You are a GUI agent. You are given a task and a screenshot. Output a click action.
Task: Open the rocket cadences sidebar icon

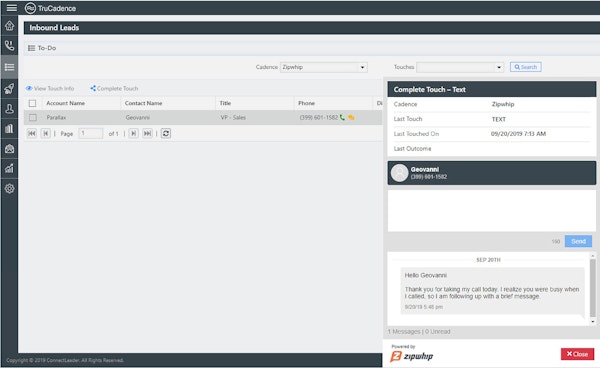tap(10, 88)
